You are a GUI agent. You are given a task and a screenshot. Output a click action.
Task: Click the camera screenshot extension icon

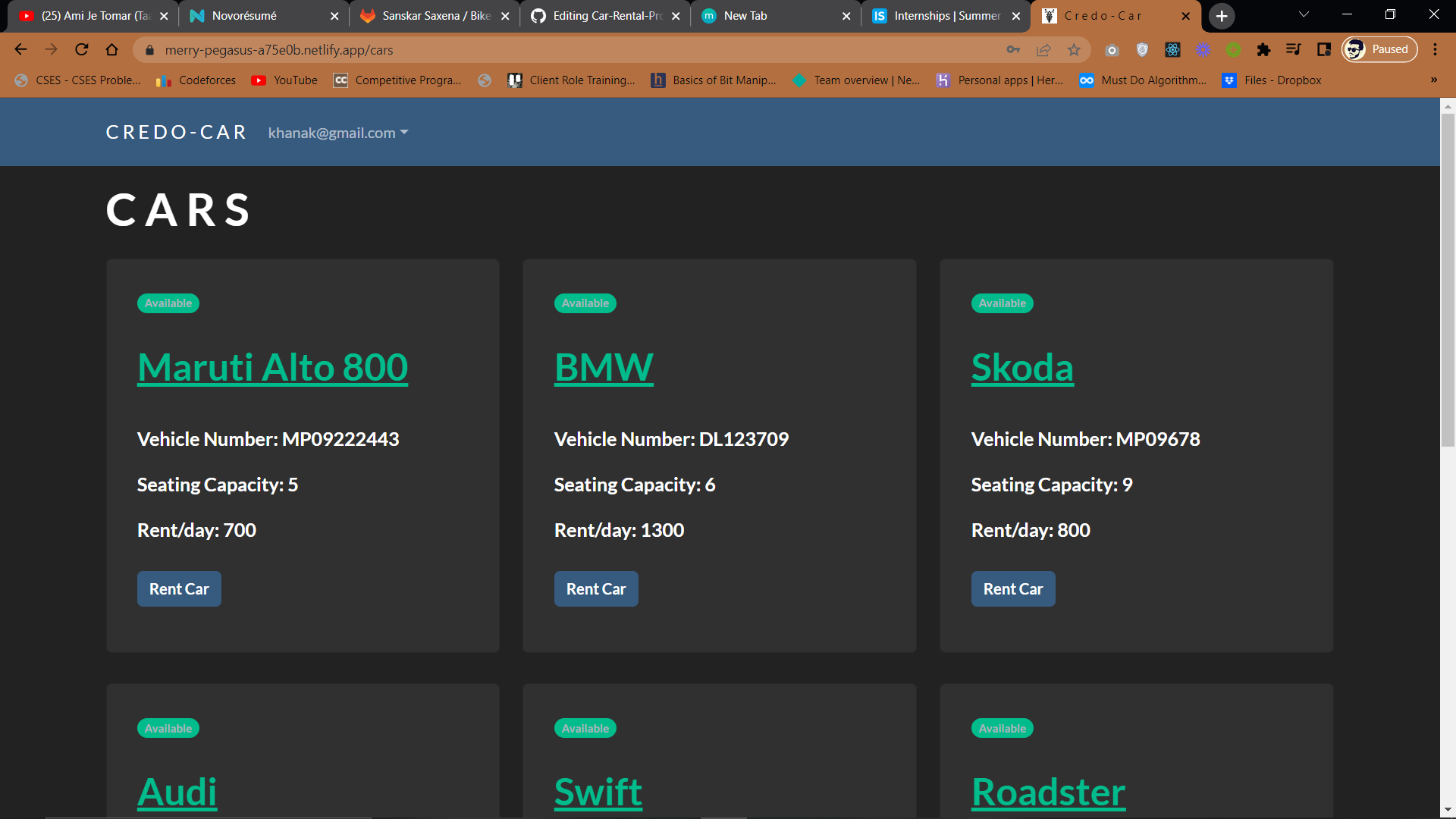pos(1112,50)
